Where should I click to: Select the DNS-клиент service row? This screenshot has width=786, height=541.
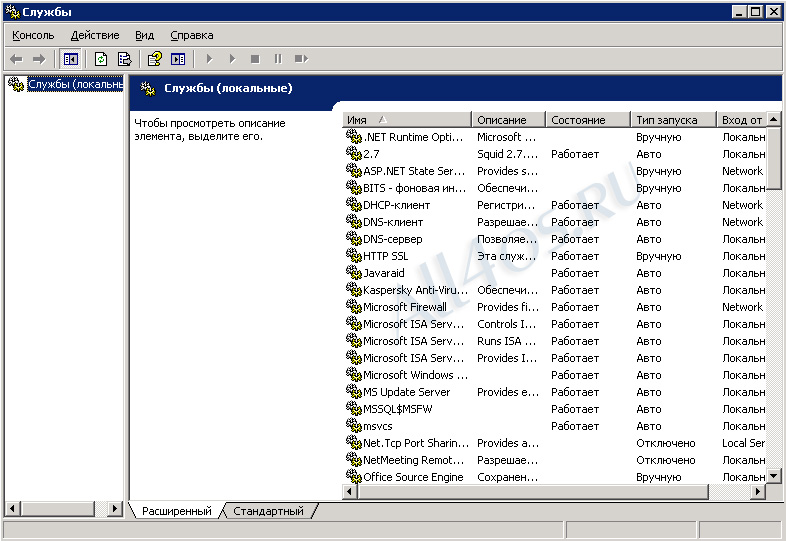[393, 222]
